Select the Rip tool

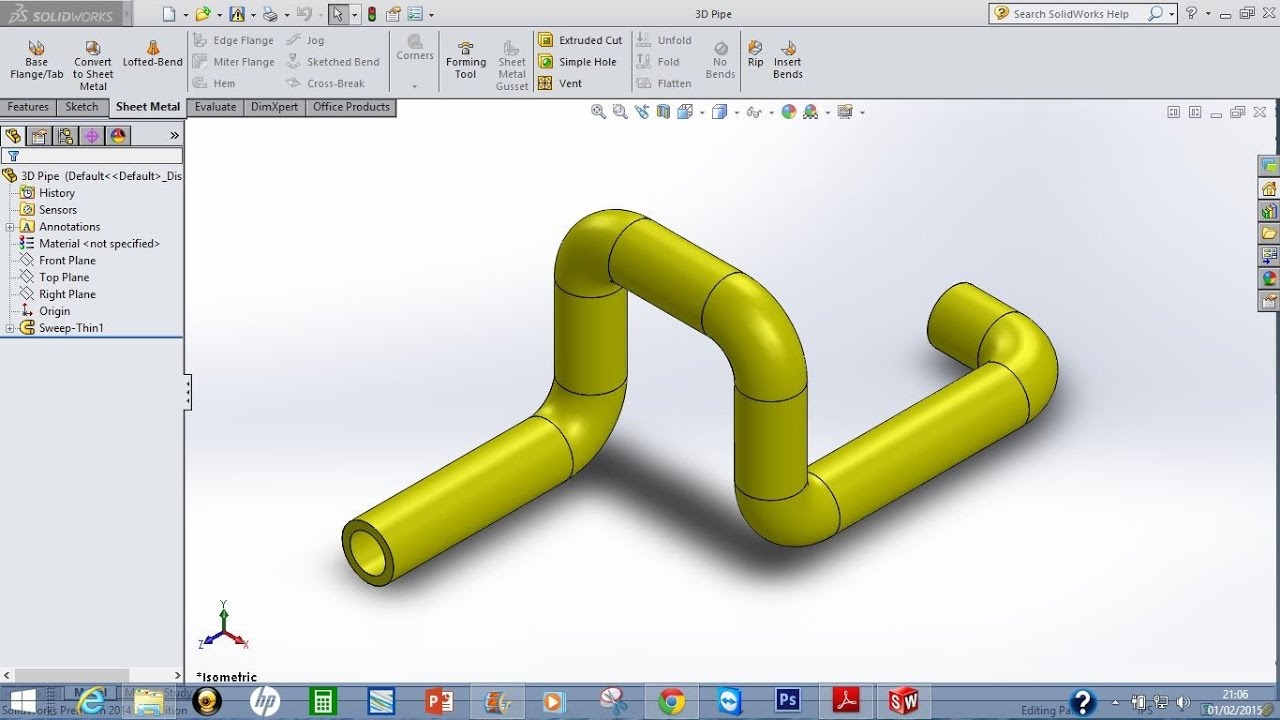[x=755, y=54]
